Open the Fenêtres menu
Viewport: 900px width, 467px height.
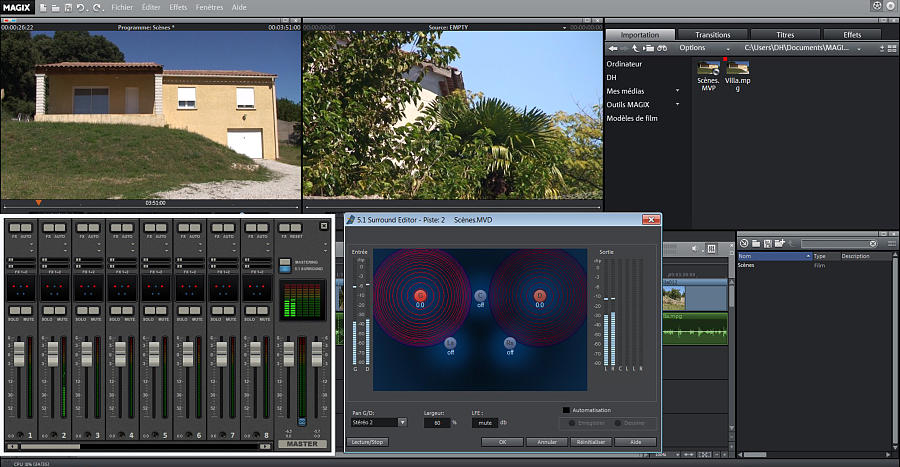209,7
